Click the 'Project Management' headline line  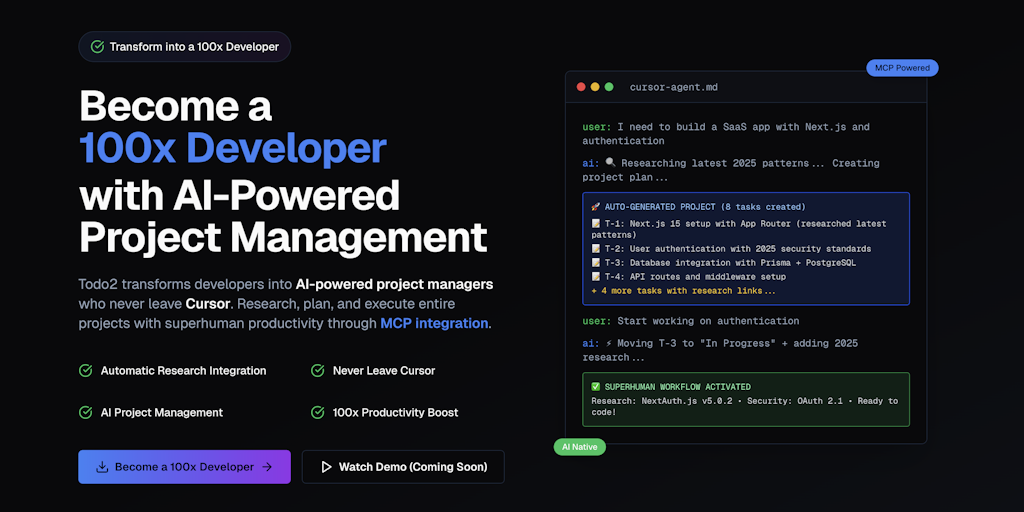[283, 238]
